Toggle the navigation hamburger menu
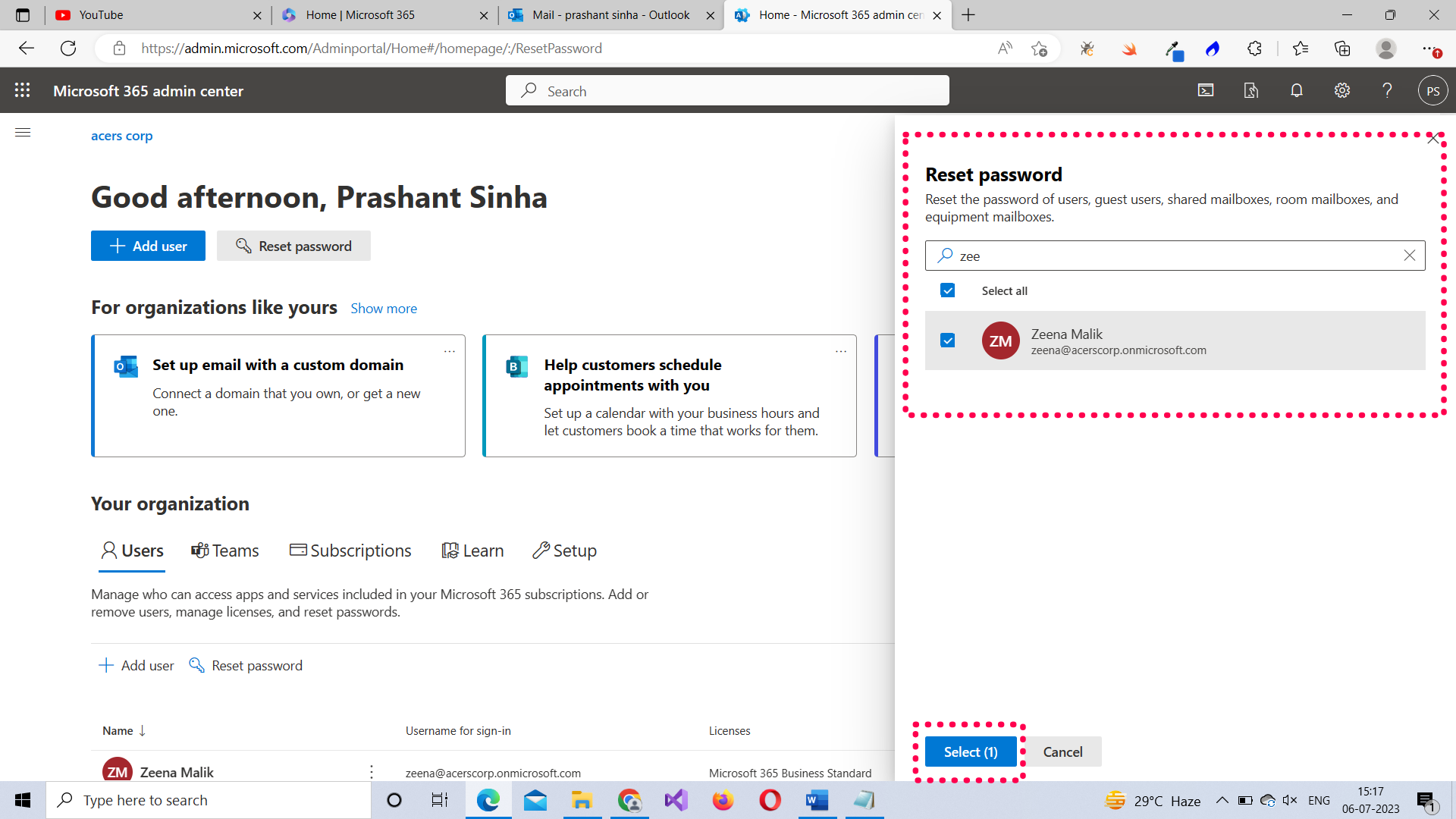Screen dimensions: 1456x819 point(23,133)
